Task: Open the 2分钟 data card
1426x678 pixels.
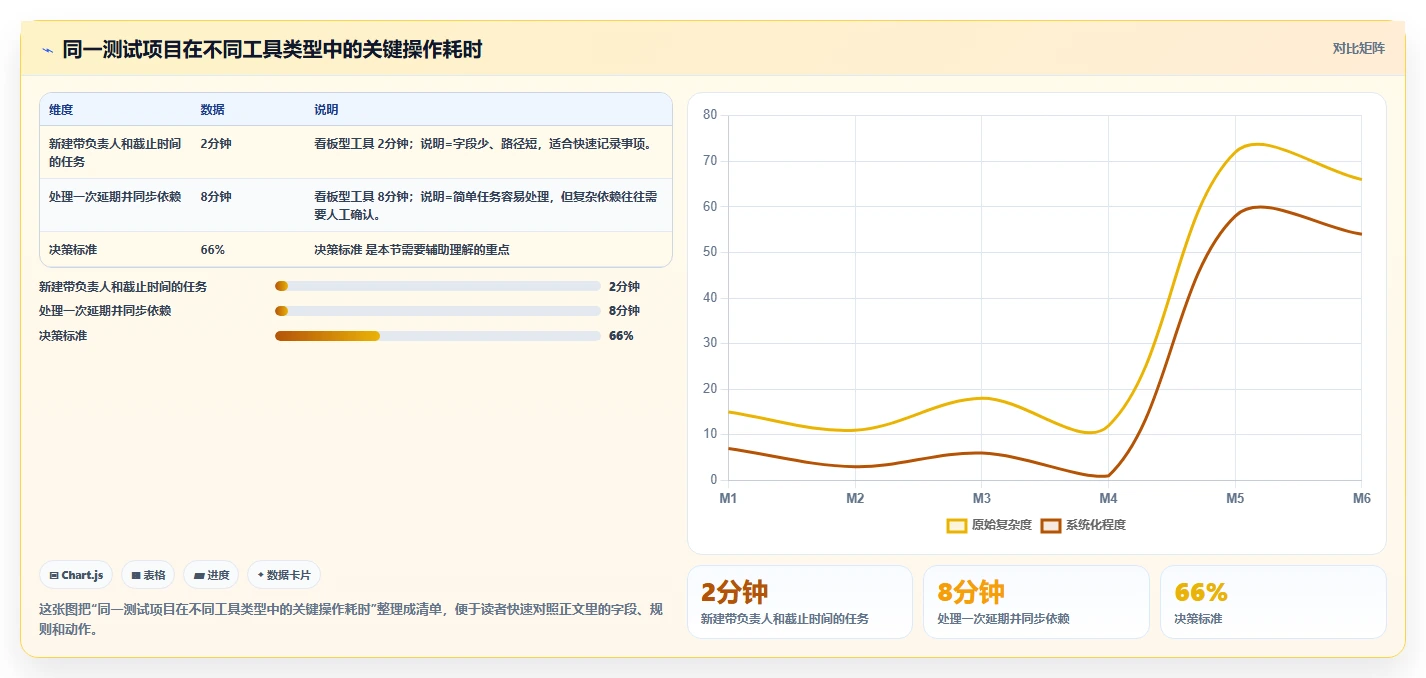Action: click(800, 602)
